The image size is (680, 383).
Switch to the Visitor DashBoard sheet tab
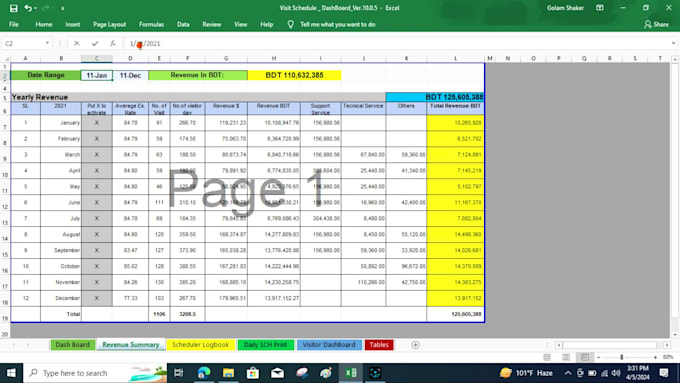(x=329, y=345)
